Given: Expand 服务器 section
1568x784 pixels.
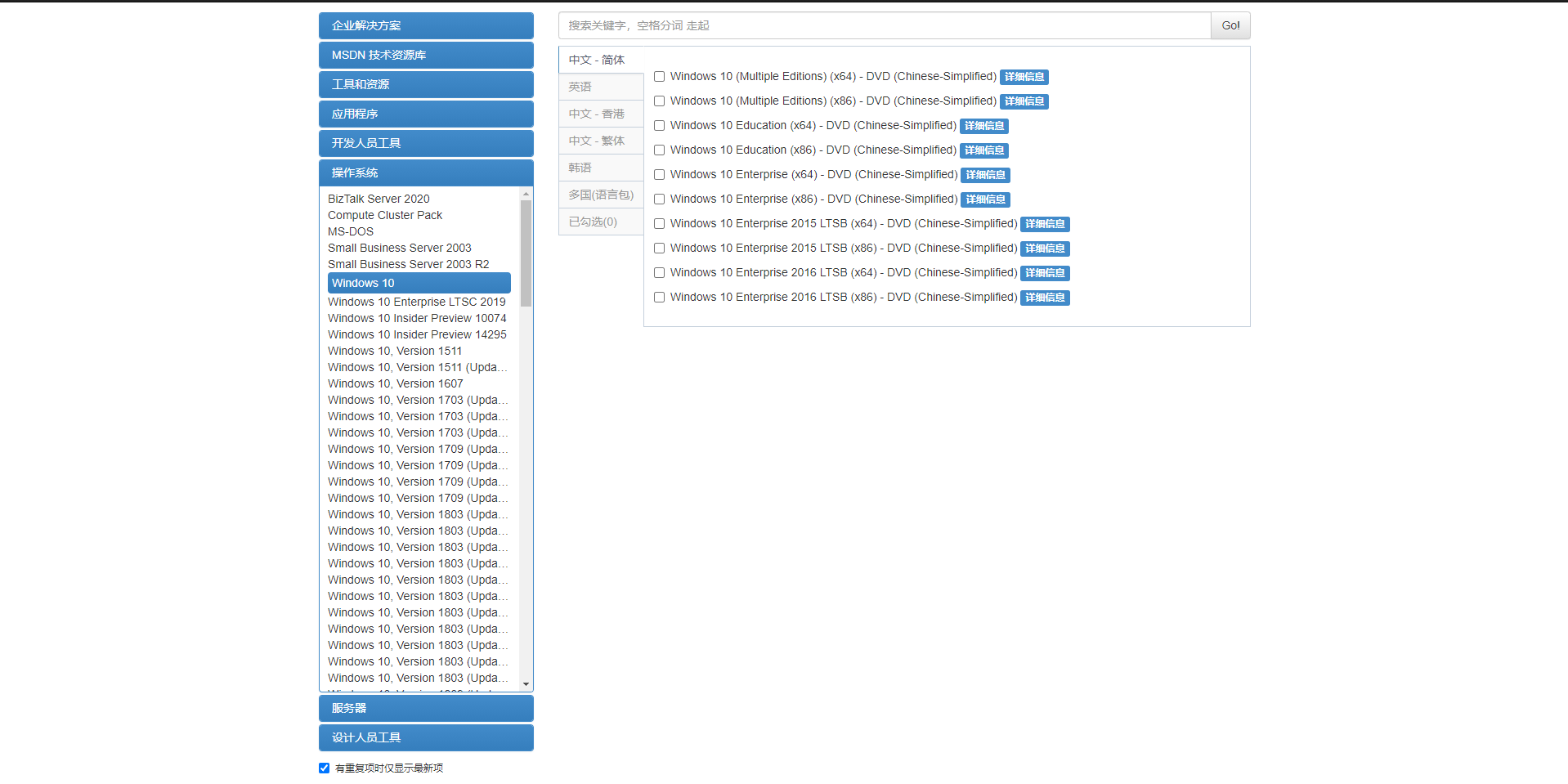Looking at the screenshot, I should point(426,708).
